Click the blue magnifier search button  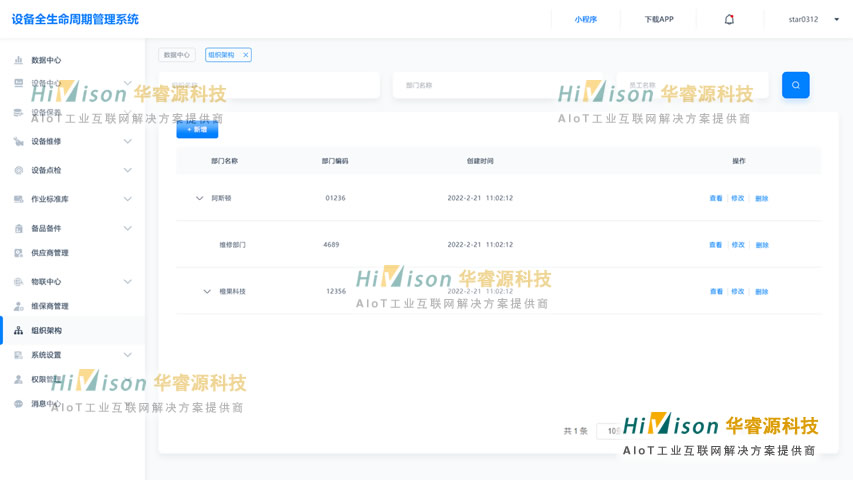click(795, 85)
